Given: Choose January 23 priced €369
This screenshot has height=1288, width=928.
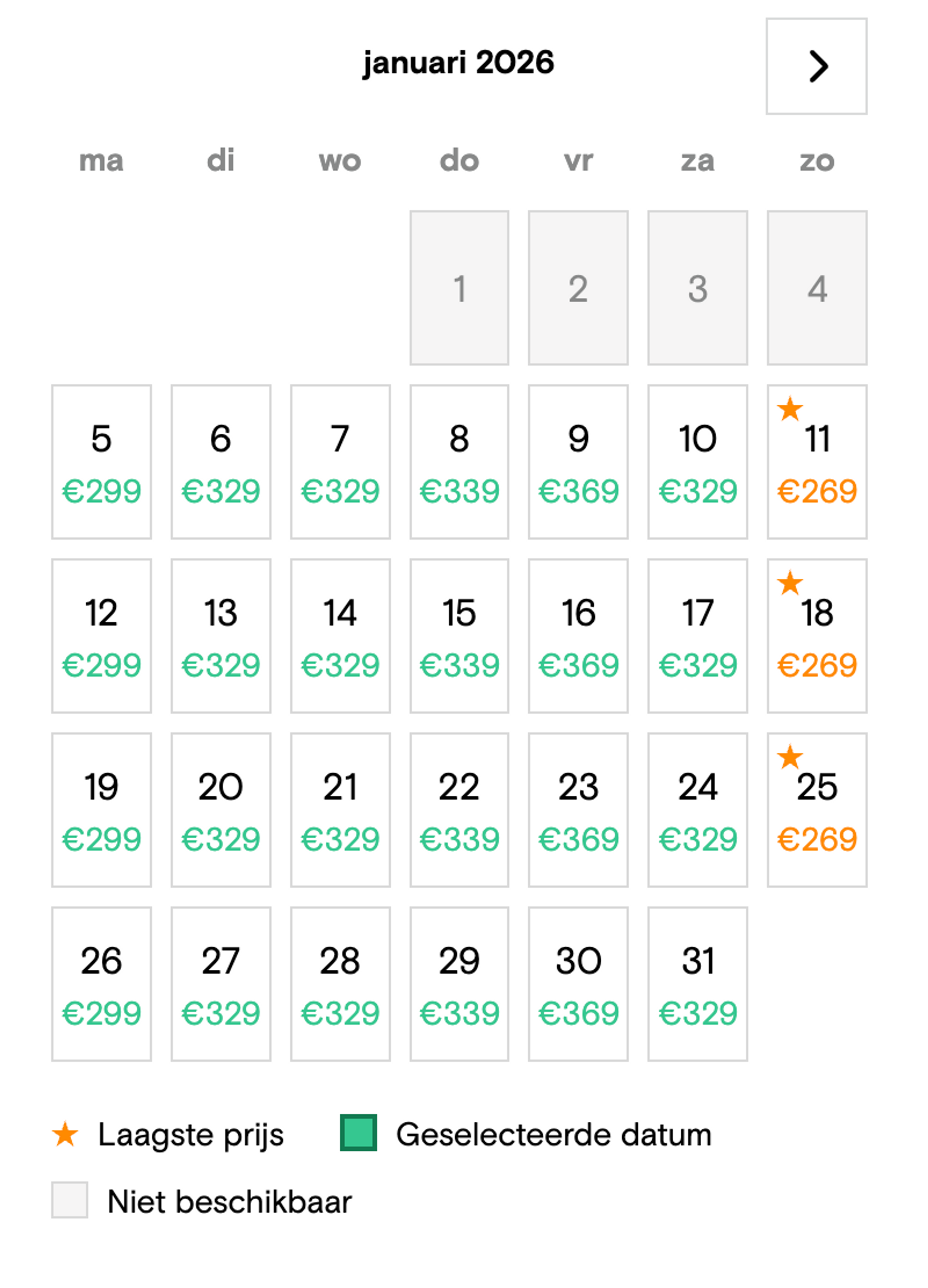Looking at the screenshot, I should tap(578, 809).
